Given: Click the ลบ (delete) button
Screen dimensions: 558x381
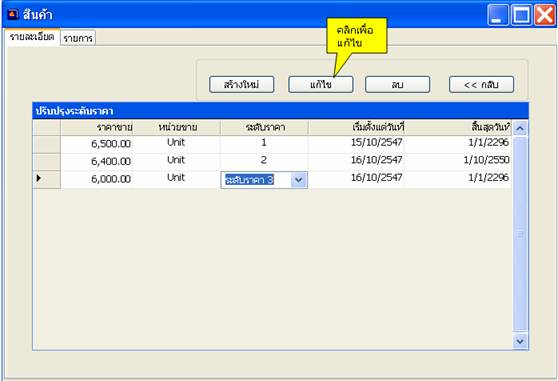Looking at the screenshot, I should (398, 85).
